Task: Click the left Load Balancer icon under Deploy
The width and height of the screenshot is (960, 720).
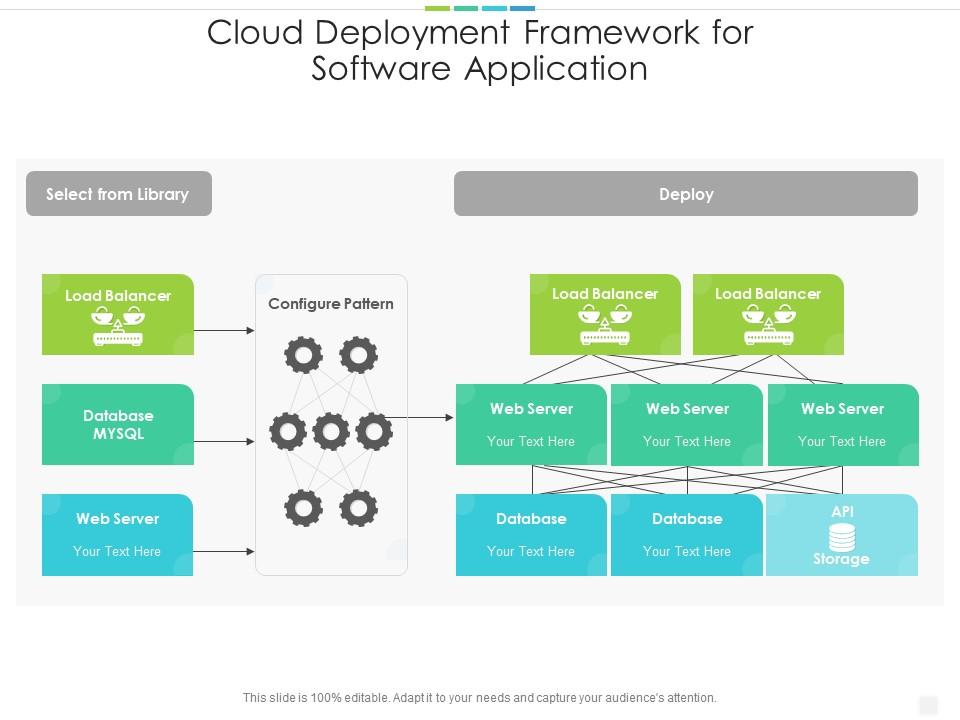Action: 605,325
